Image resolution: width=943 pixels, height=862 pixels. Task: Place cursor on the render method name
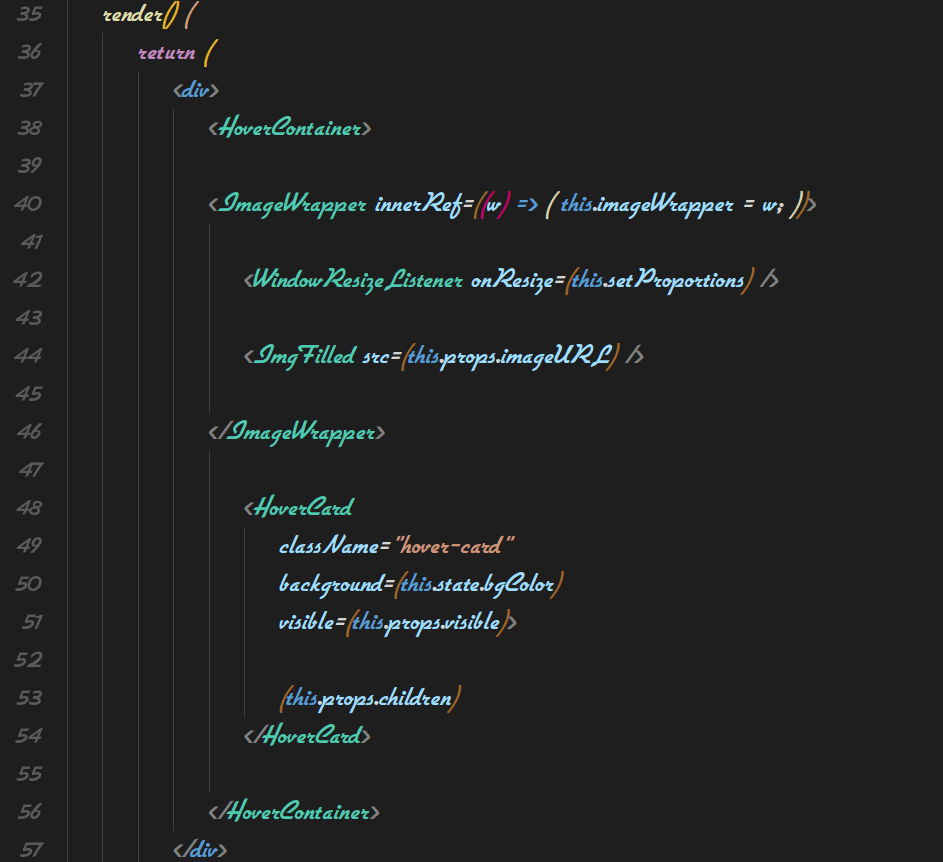[132, 14]
